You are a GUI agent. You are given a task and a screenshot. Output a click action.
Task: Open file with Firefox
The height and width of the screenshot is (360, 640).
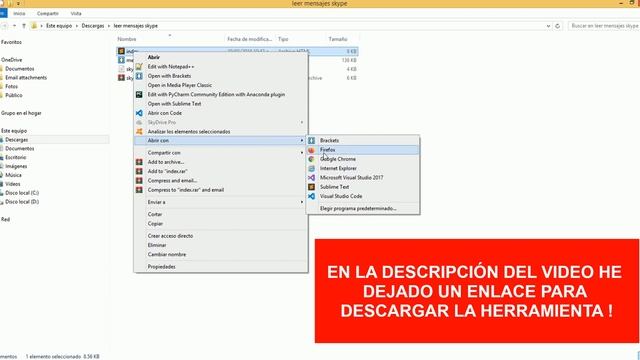[363, 150]
